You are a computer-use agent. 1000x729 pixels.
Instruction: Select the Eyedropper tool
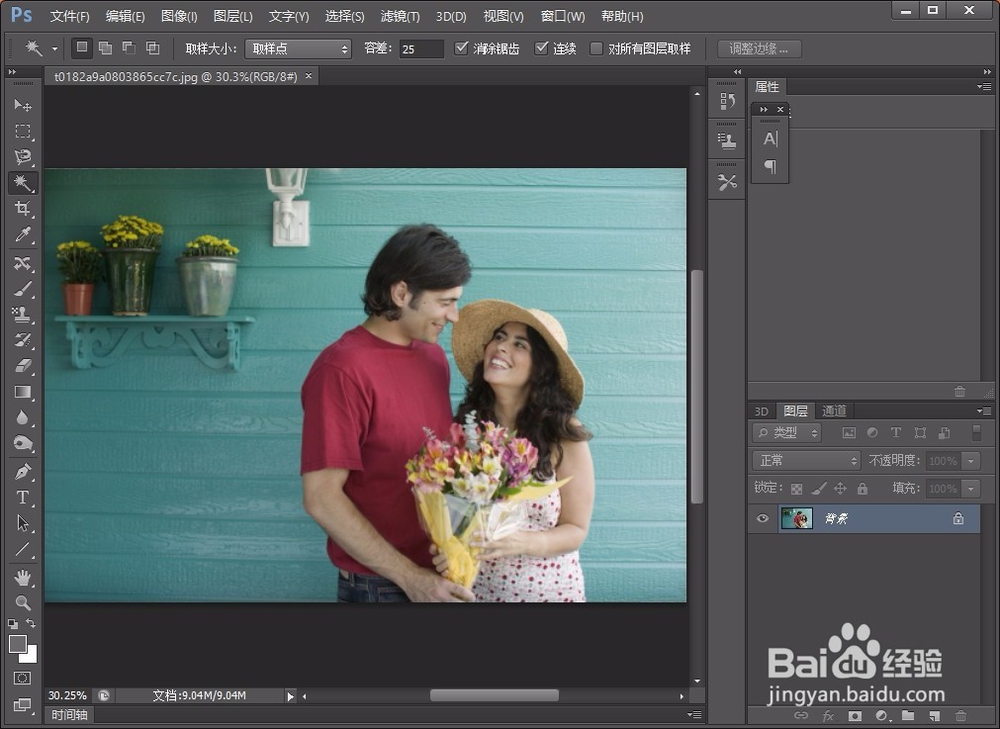point(23,235)
